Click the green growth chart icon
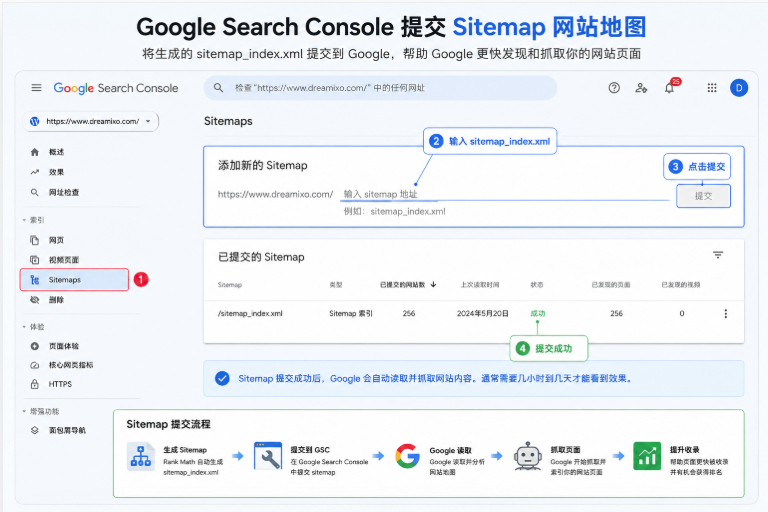768x512 pixels. pos(647,456)
